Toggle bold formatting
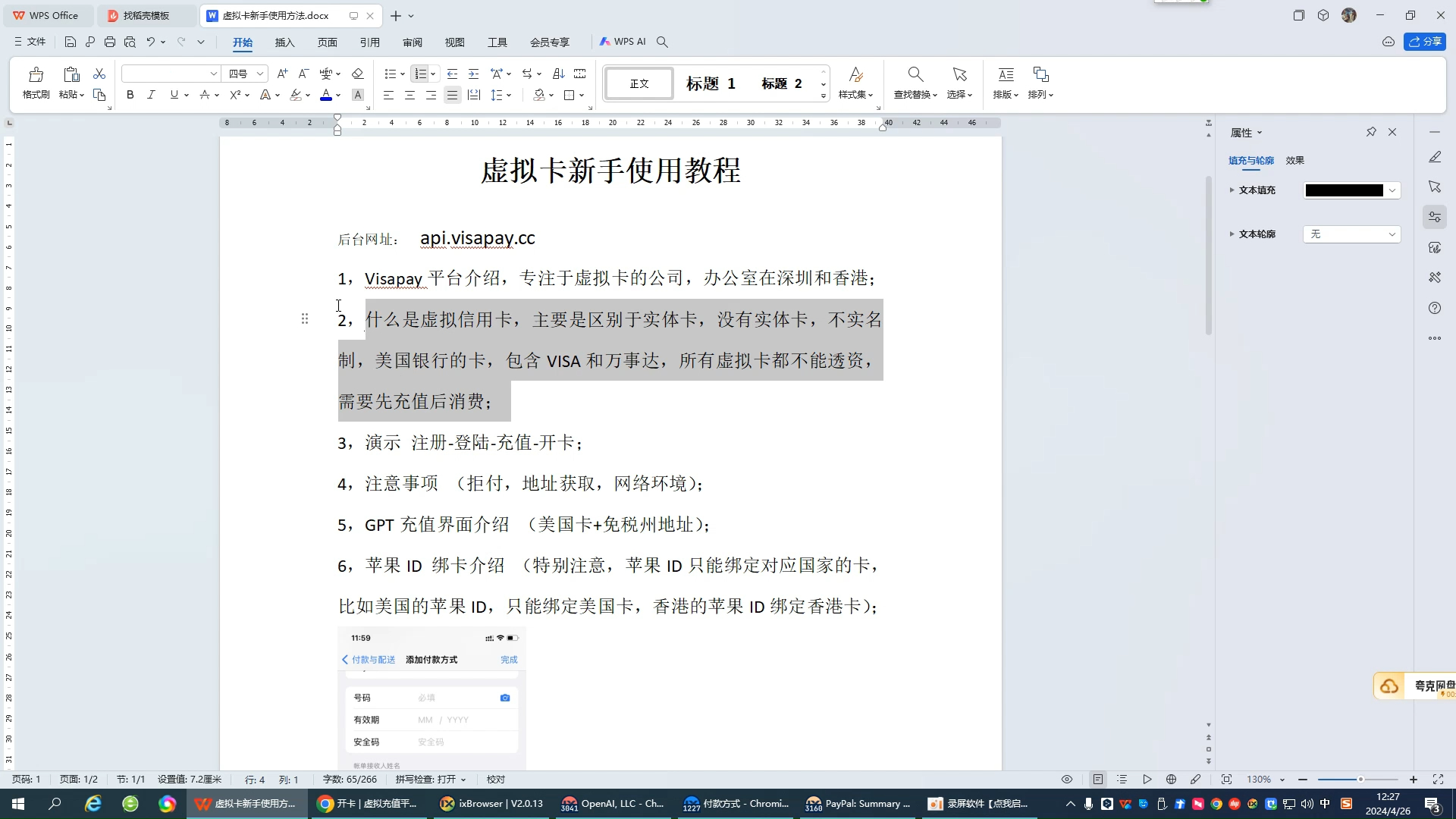This screenshot has width=1456, height=819. tap(130, 95)
